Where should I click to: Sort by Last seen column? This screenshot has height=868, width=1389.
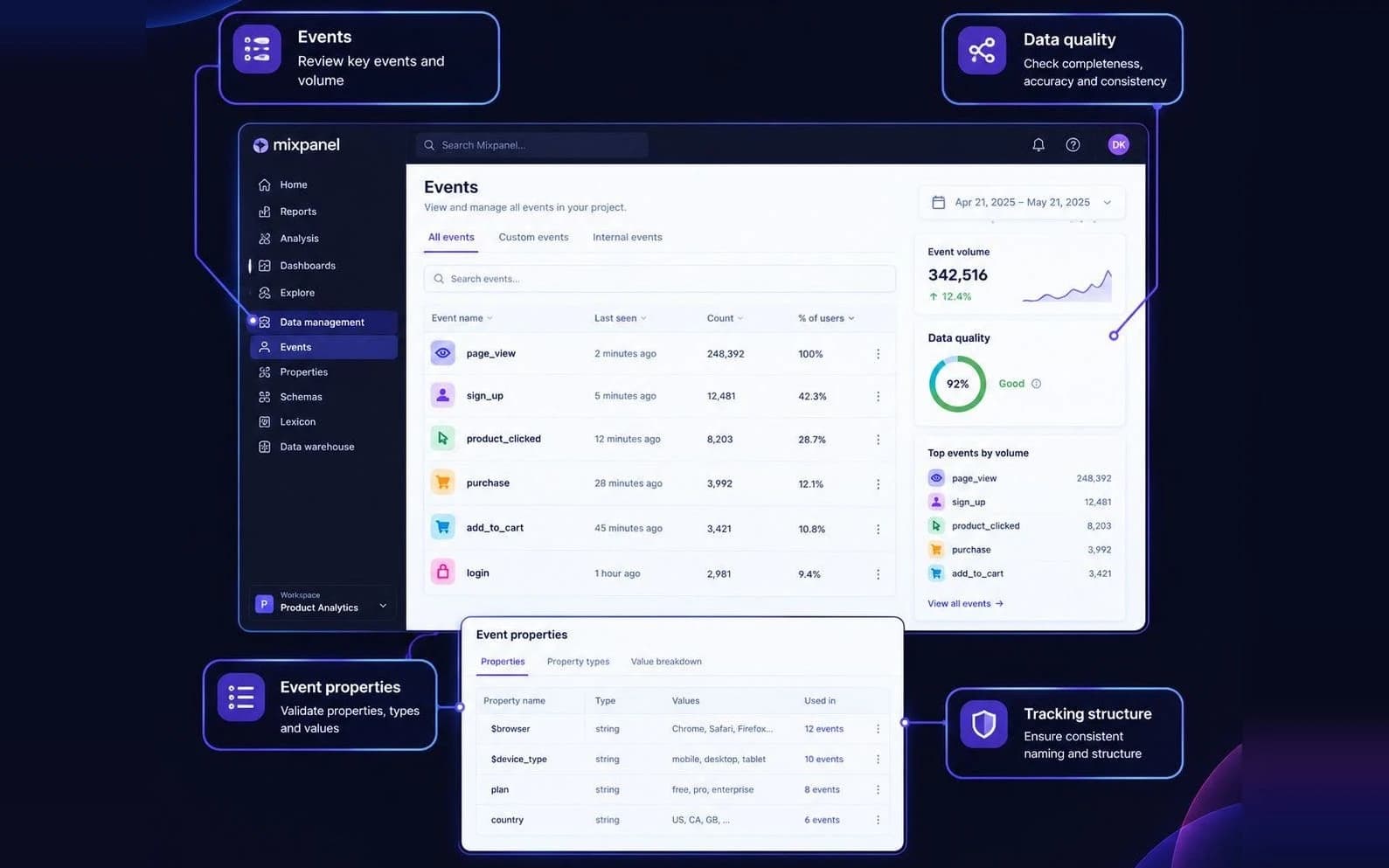coord(621,318)
